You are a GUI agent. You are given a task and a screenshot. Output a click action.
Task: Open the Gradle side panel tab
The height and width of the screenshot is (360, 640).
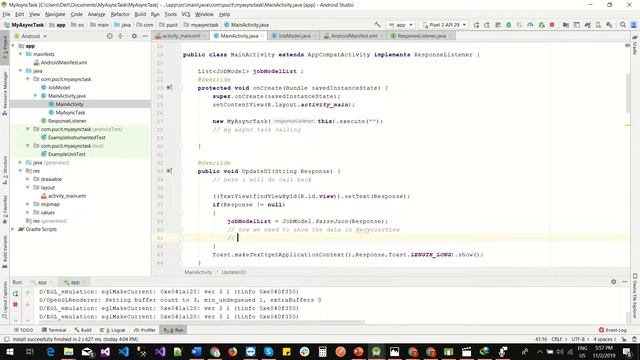click(635, 46)
